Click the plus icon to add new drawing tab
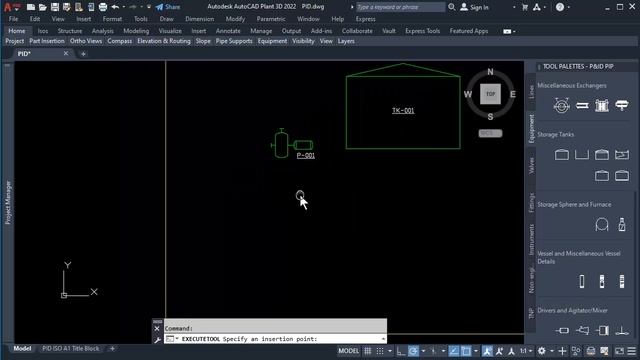The image size is (640, 360). [x=83, y=54]
